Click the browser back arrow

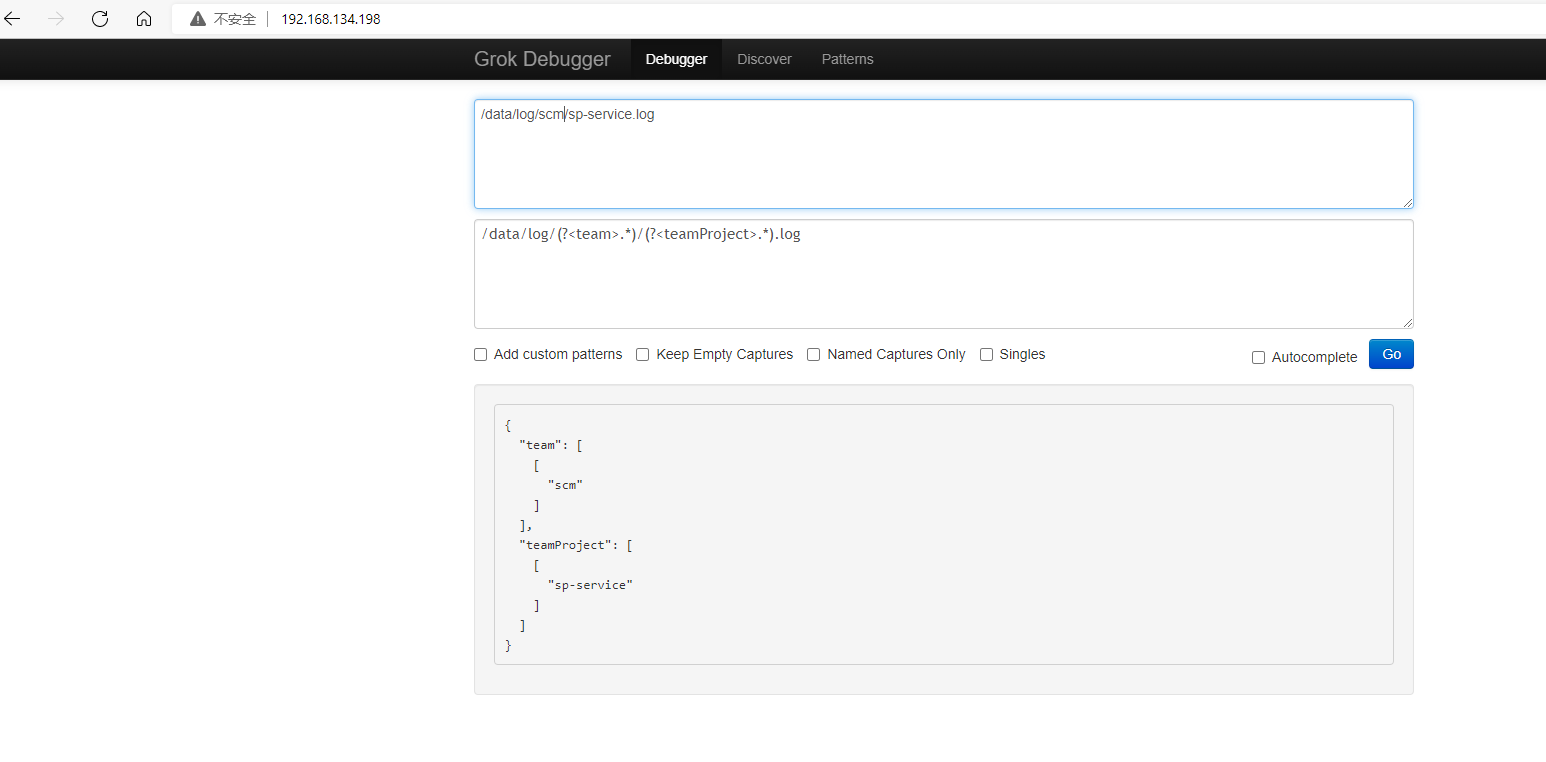[x=13, y=19]
